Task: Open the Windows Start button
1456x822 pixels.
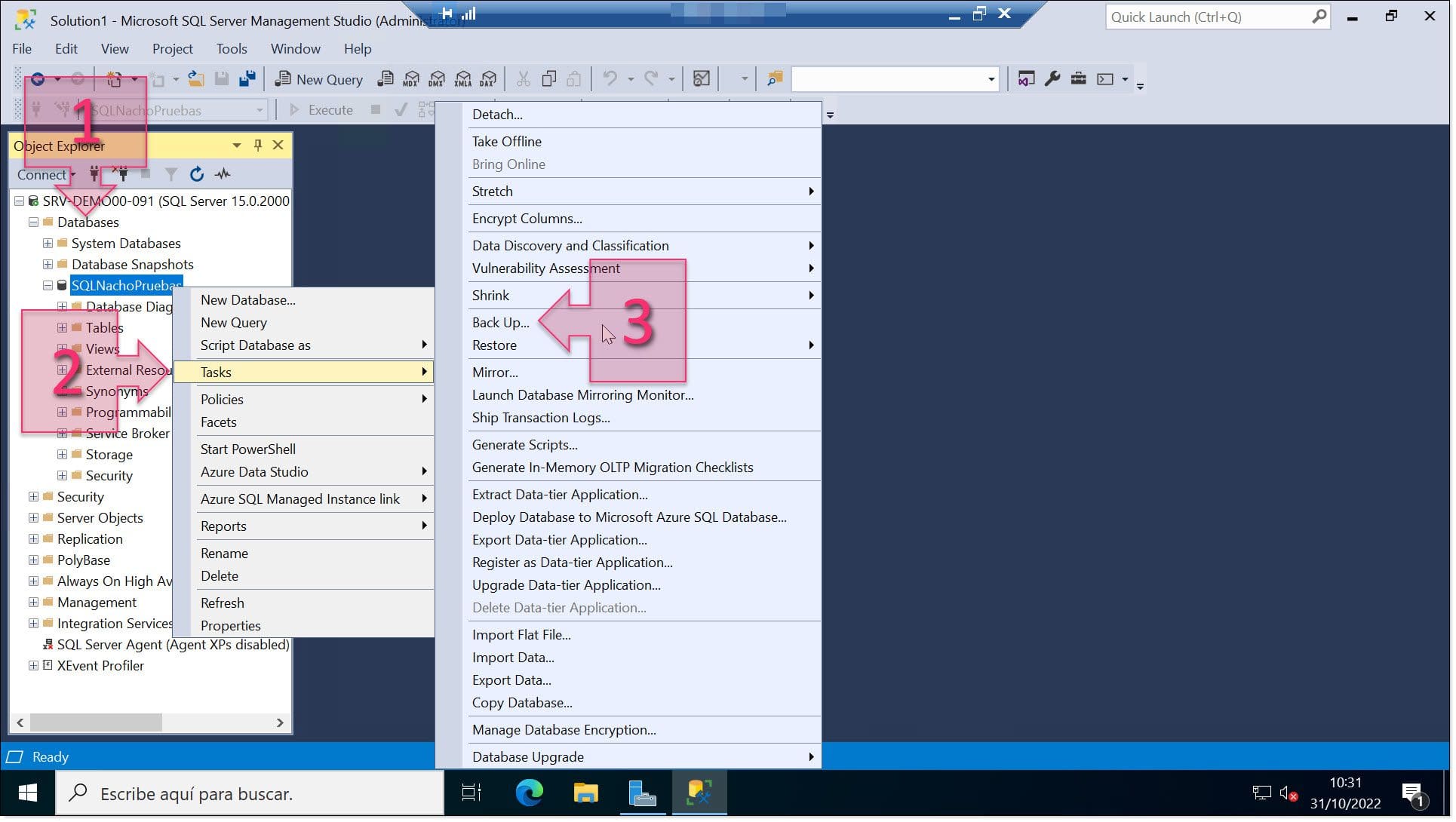Action: (x=28, y=793)
